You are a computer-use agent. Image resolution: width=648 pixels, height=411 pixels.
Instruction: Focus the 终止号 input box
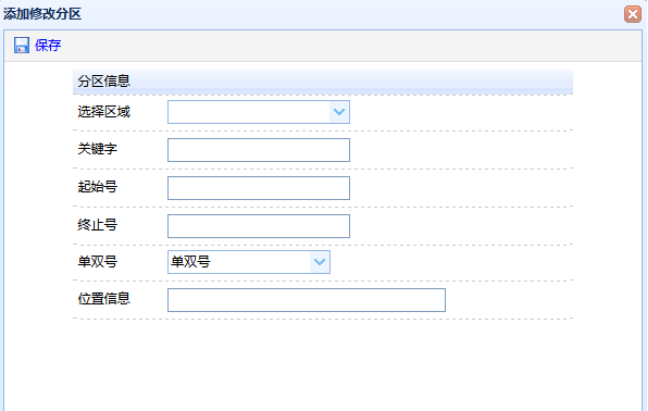tap(259, 226)
